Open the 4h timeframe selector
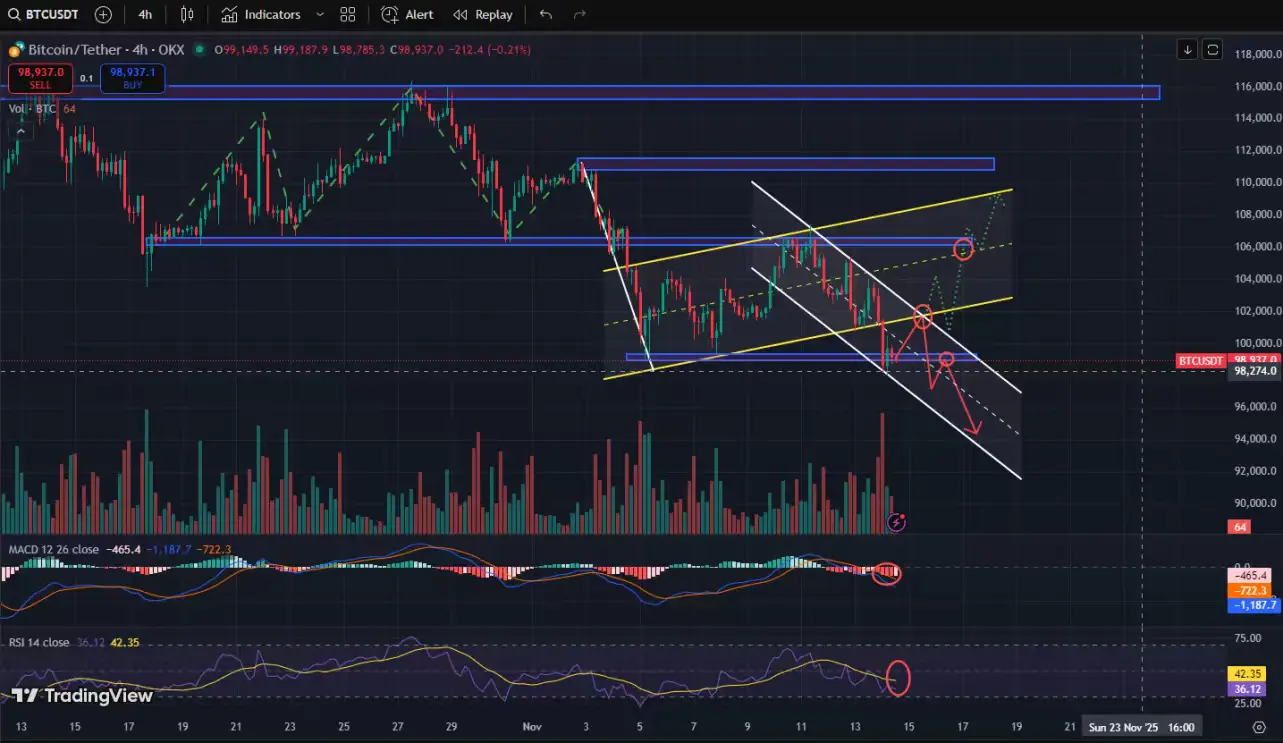 click(145, 15)
